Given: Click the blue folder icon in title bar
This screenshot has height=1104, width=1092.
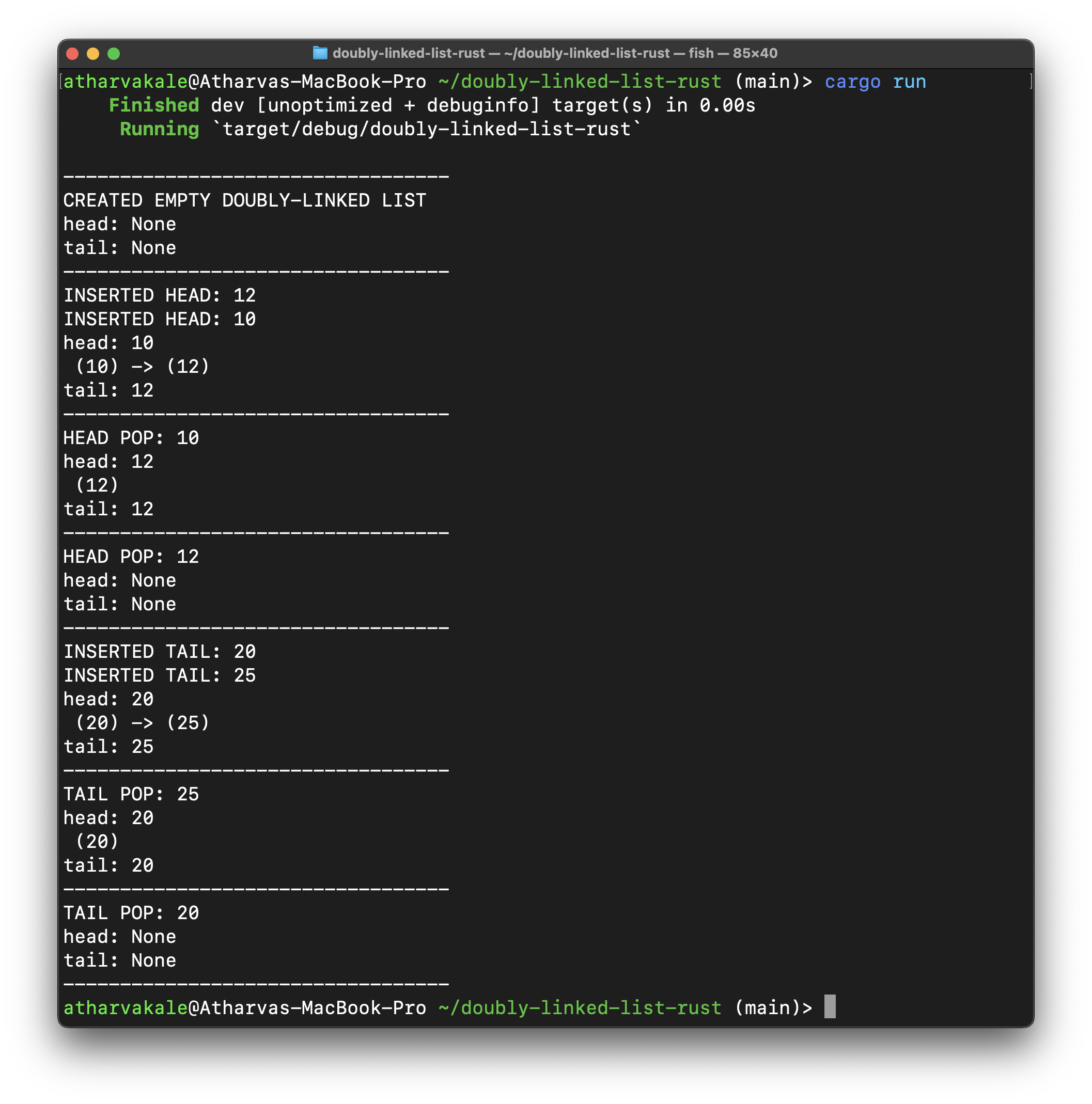Looking at the screenshot, I should pyautogui.click(x=320, y=53).
